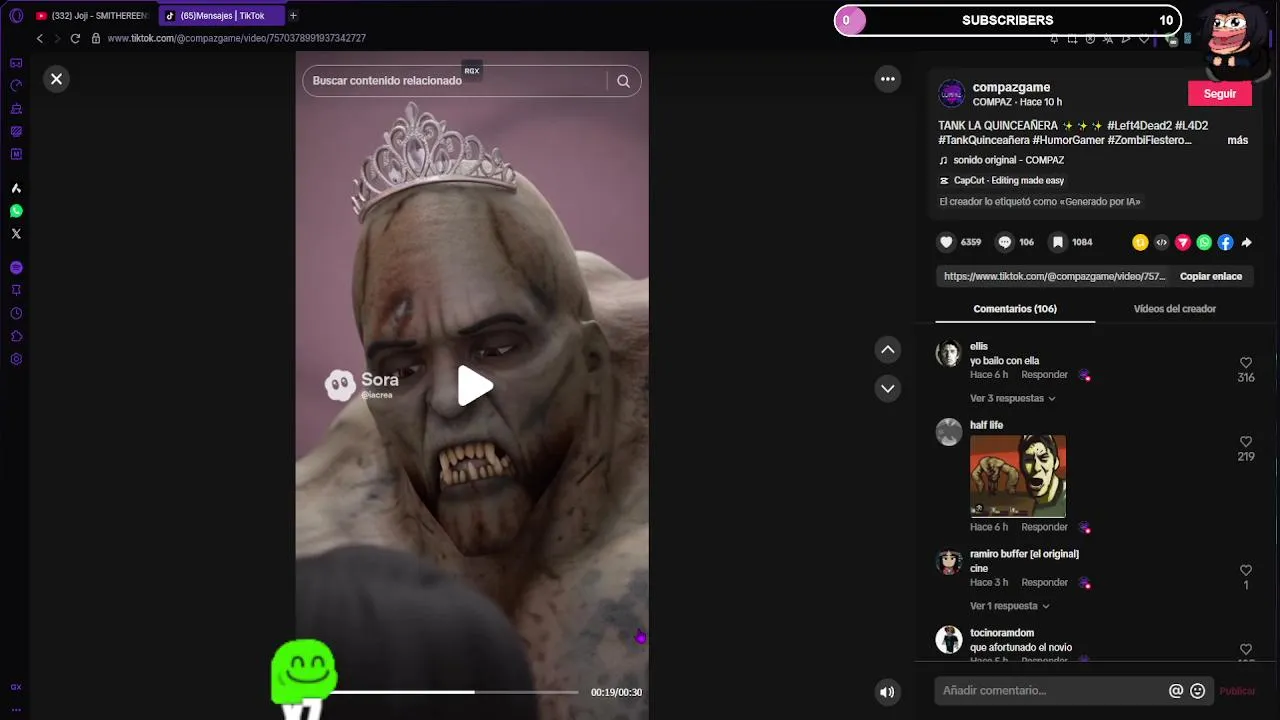
Task: Close the TikTok video viewer
Action: click(57, 79)
